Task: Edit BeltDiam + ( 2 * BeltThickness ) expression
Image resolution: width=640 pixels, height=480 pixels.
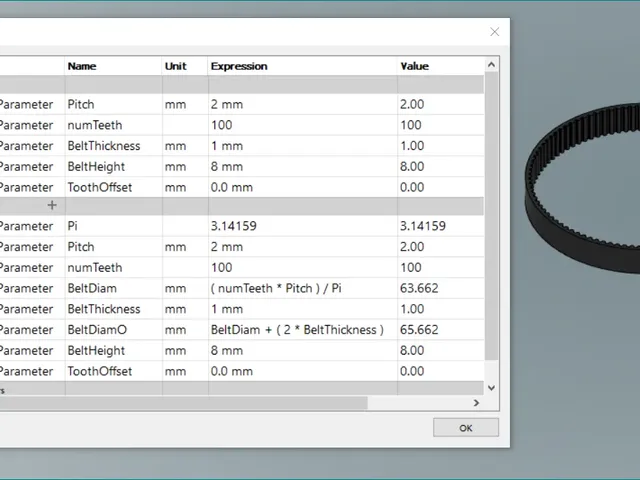Action: [x=302, y=330]
